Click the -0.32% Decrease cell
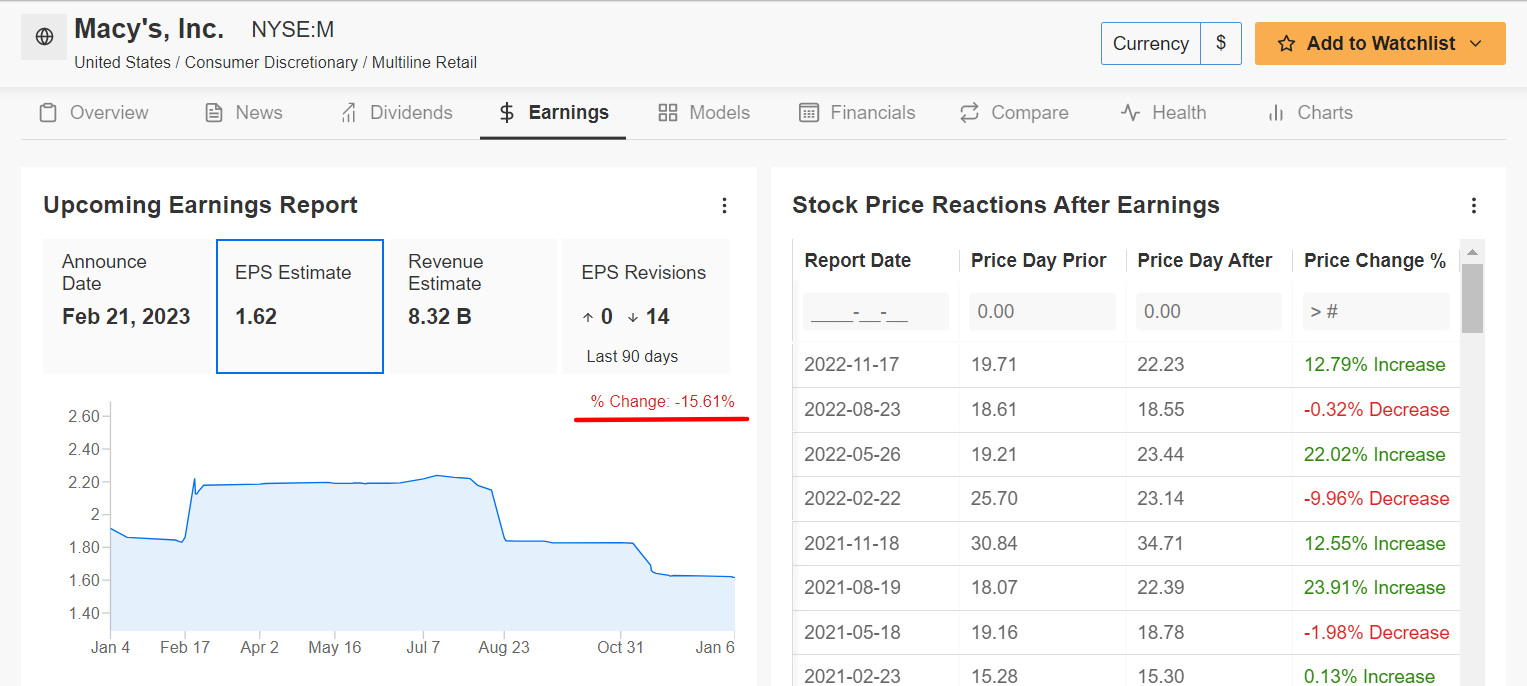 pos(1376,410)
